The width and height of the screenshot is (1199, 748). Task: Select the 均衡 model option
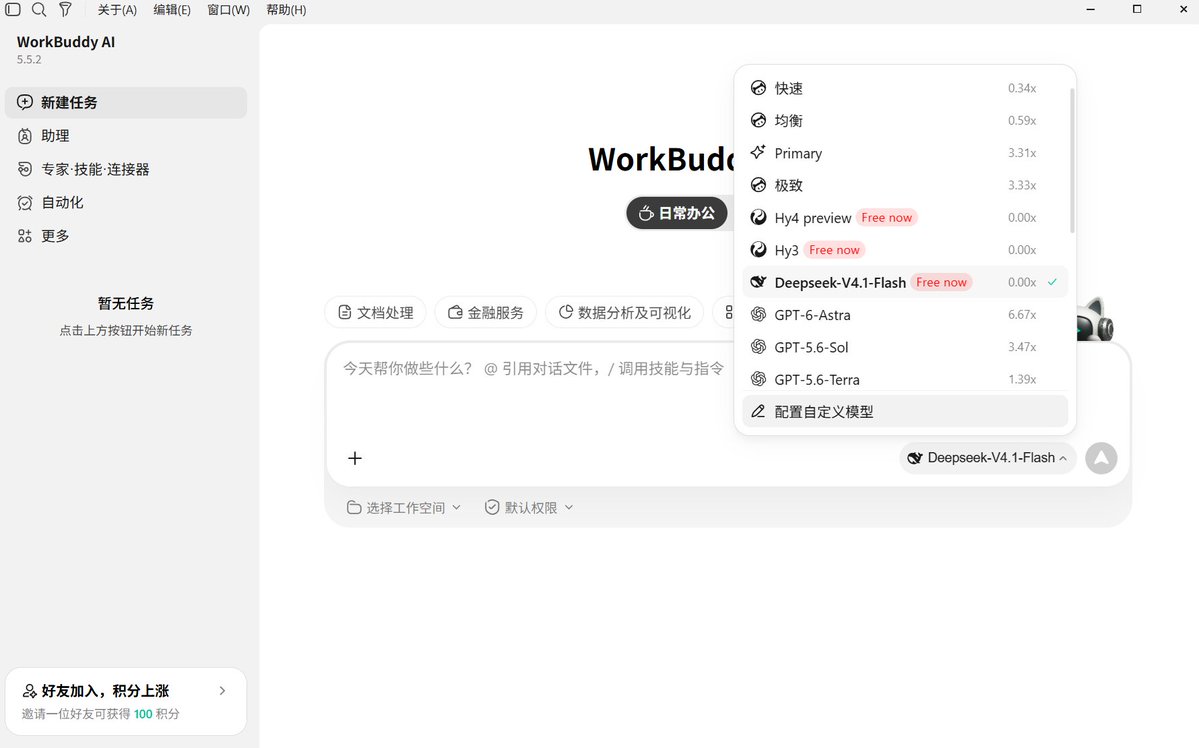click(x=905, y=120)
